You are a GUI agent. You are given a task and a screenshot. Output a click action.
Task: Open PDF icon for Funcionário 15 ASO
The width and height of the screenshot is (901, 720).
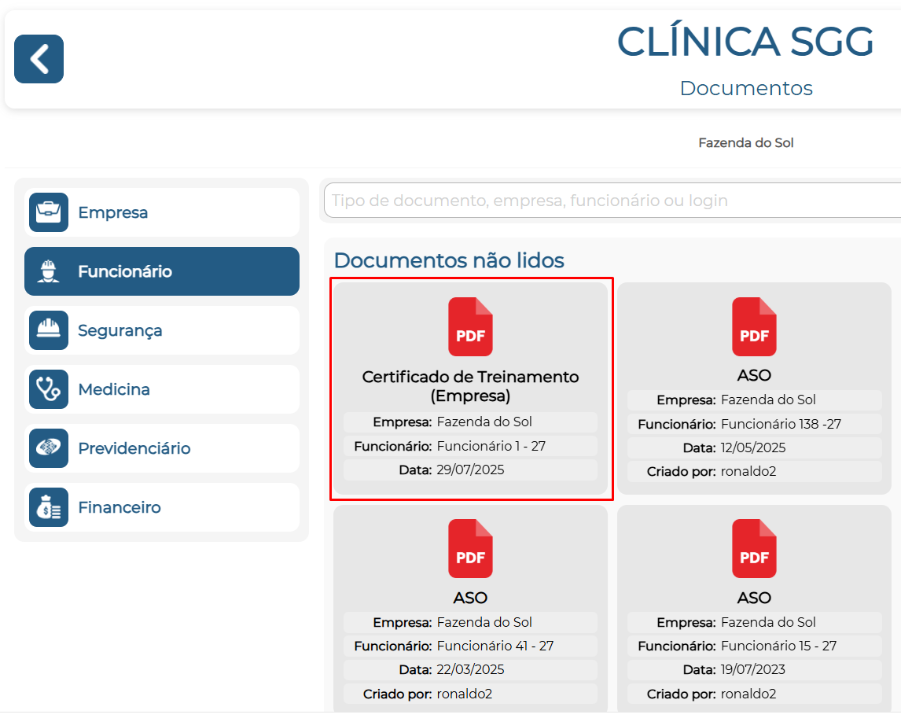pos(754,548)
